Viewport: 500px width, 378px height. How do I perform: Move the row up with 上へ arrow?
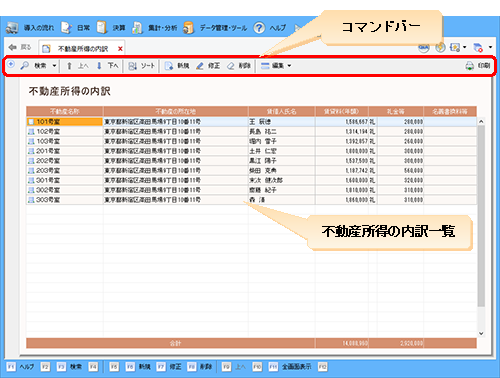pos(69,66)
